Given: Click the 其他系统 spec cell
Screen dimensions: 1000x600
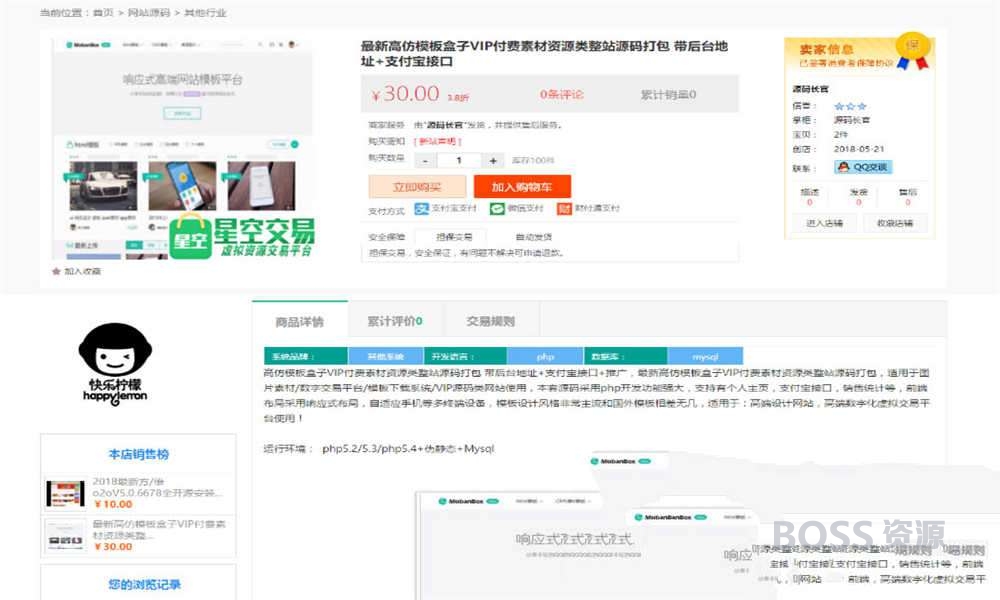Looking at the screenshot, I should pyautogui.click(x=386, y=357).
